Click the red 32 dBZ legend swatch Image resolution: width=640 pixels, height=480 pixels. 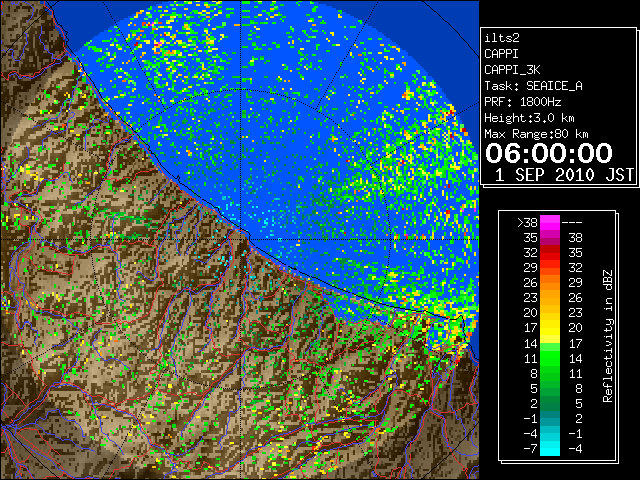(550, 253)
